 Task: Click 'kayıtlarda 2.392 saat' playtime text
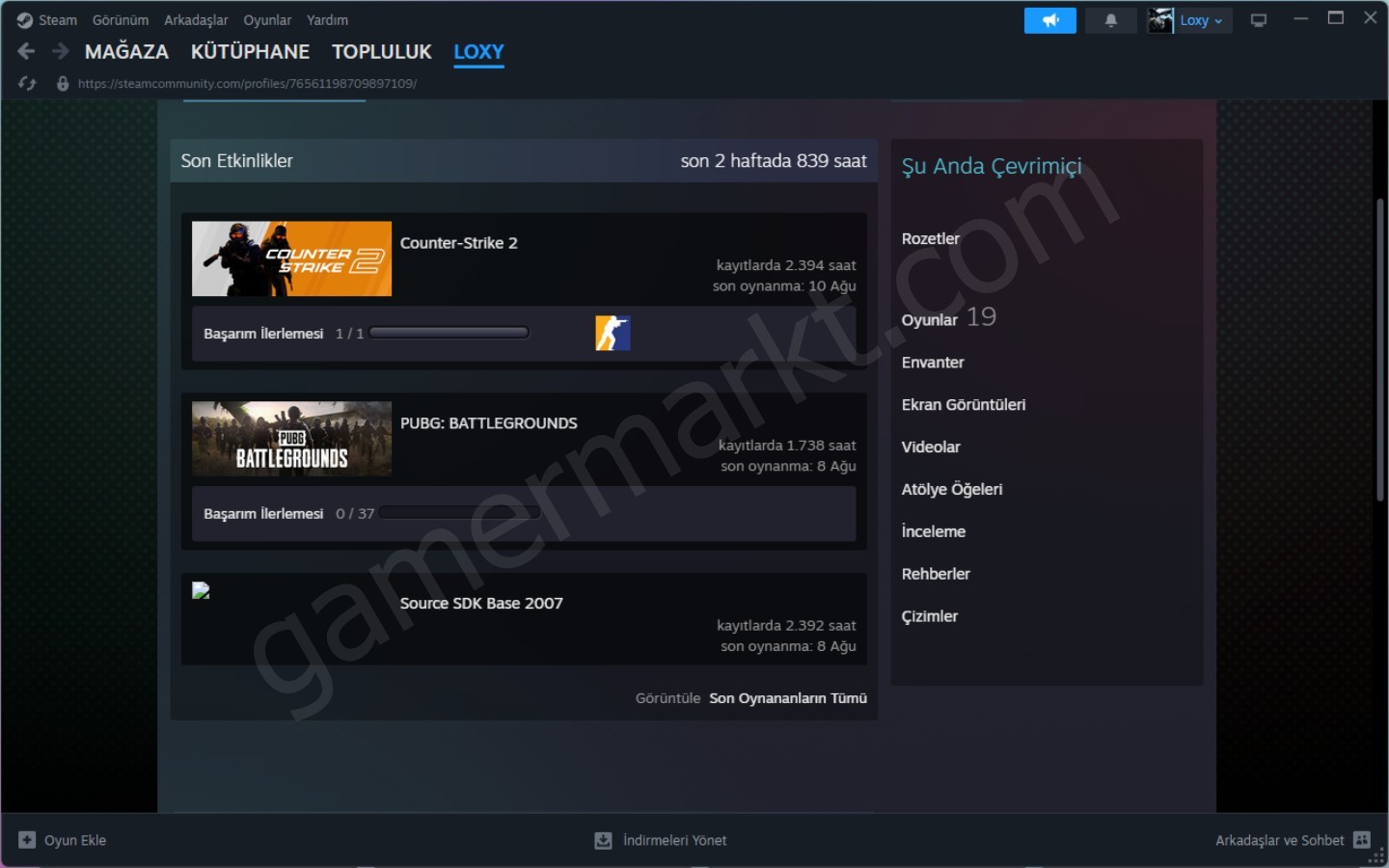786,626
